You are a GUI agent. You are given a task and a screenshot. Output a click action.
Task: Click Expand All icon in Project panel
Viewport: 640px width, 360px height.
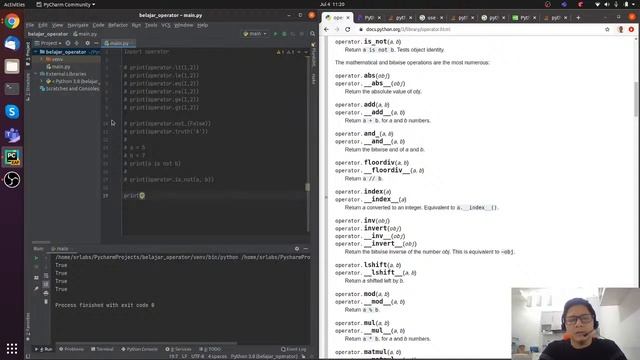point(77,43)
